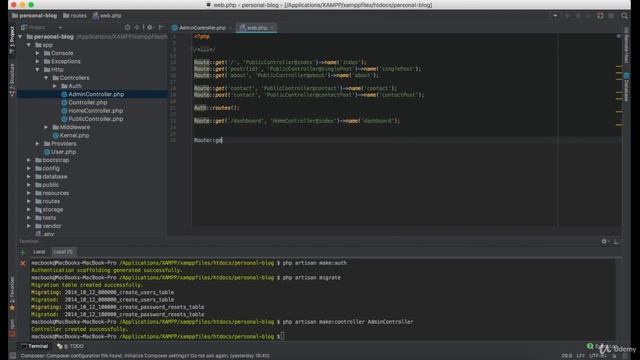Click routes in the breadcrumb bar
640x360 pixels.
coord(75,16)
